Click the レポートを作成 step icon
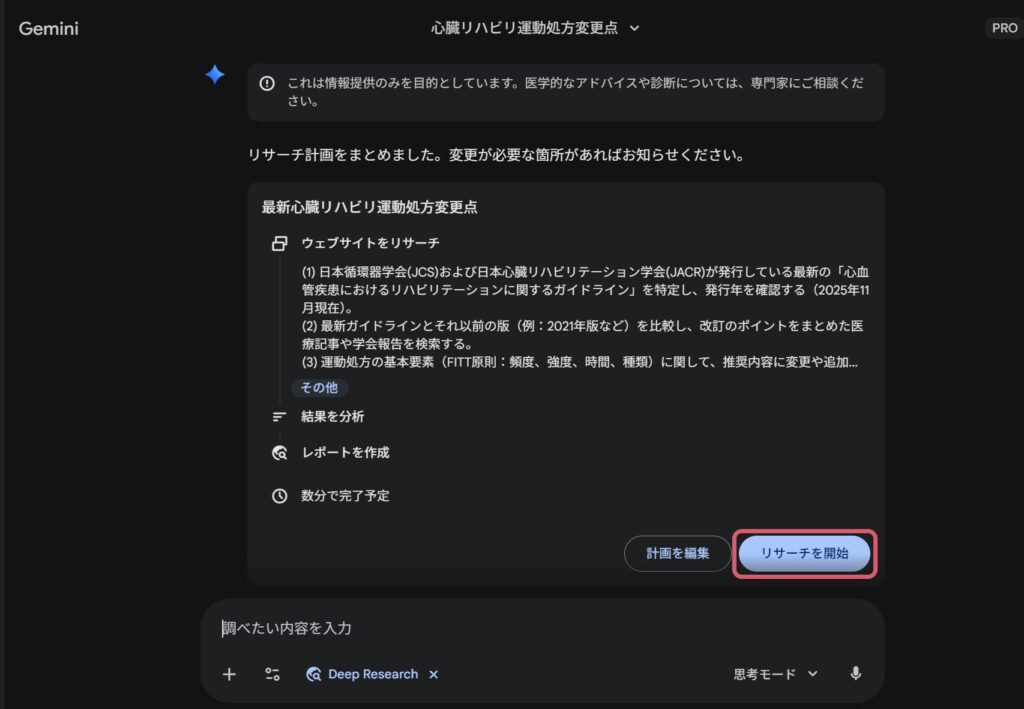 pos(280,453)
